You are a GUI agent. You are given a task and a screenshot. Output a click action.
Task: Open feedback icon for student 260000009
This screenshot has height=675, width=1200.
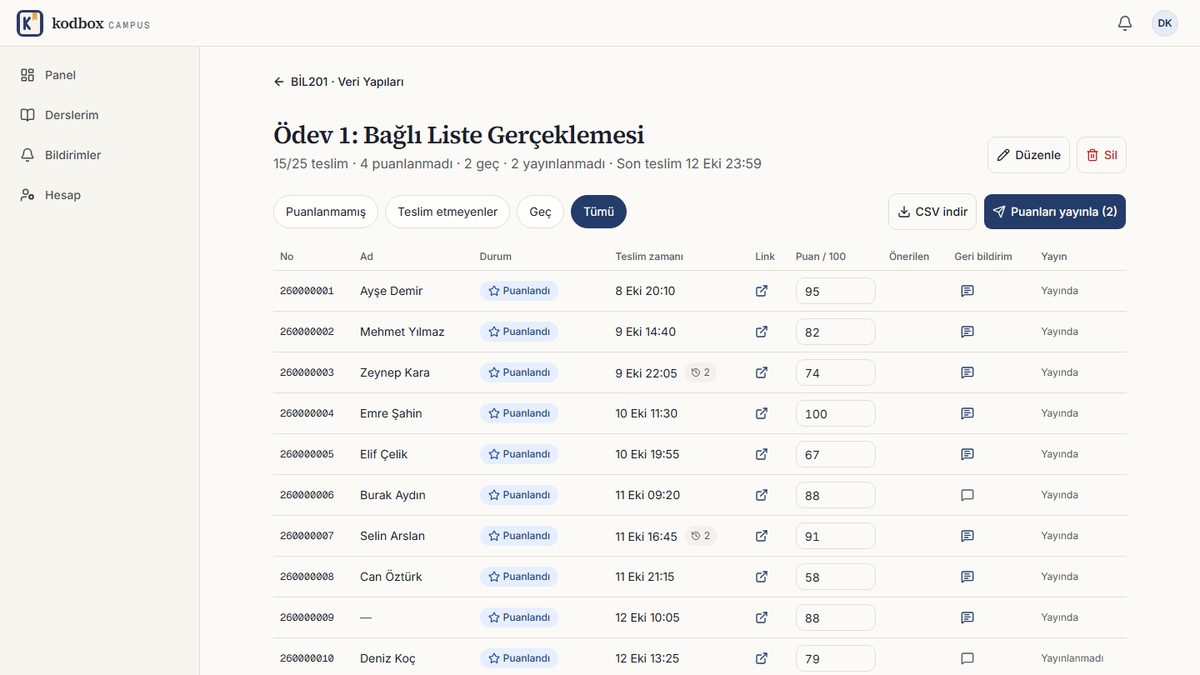(967, 618)
